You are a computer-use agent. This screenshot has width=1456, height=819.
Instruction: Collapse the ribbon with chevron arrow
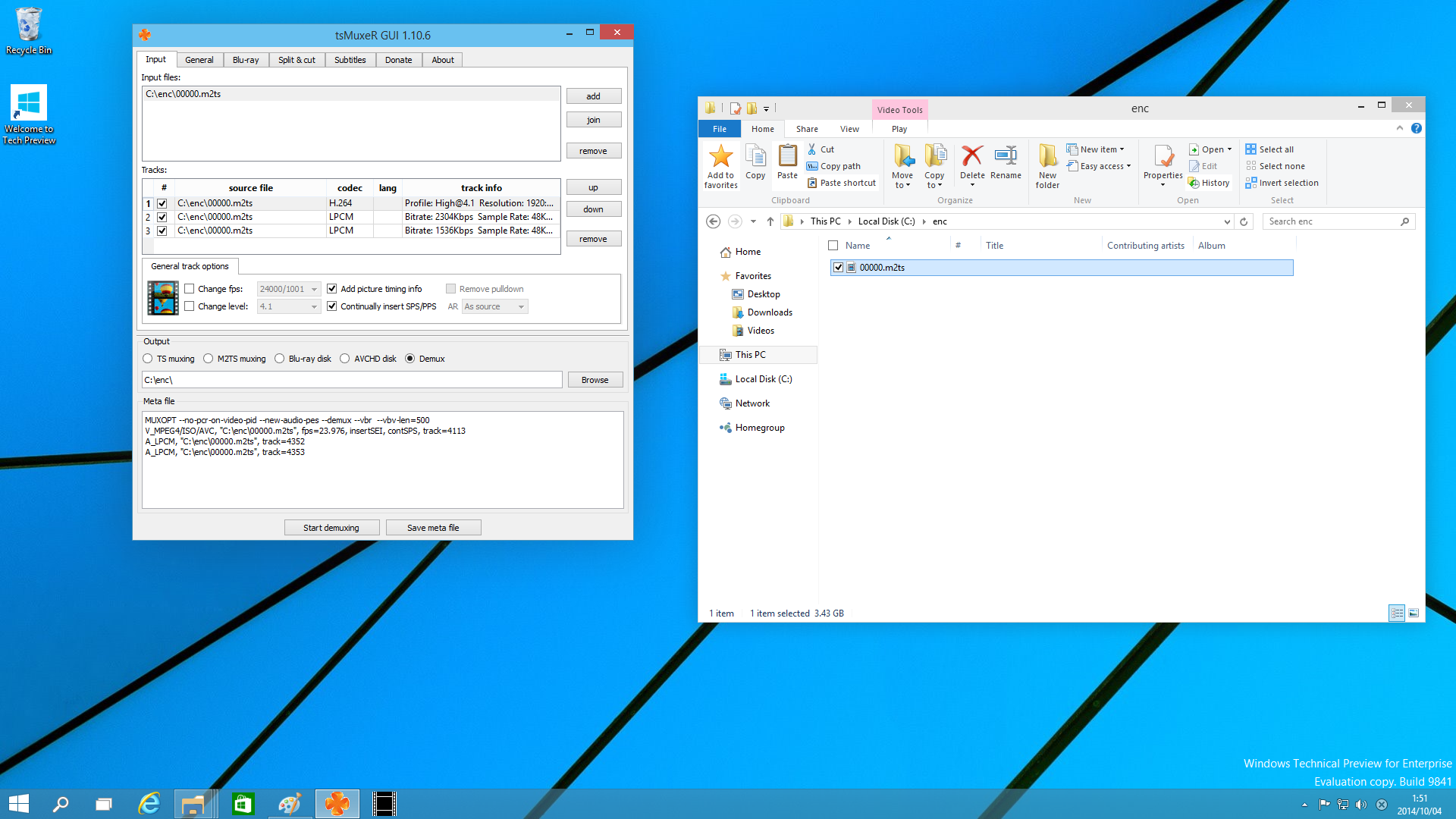(1400, 128)
